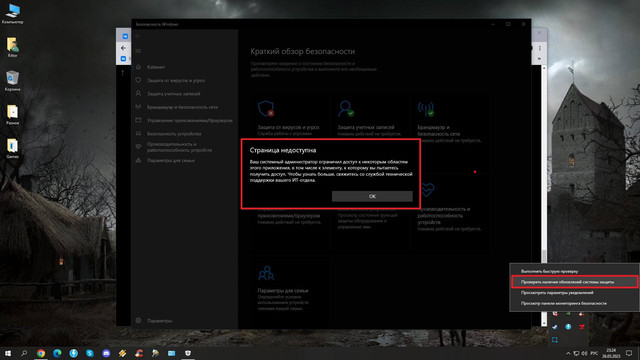Screen dimensions: 640x360
Task: Open the network status tray icon
Action: click(x=576, y=353)
